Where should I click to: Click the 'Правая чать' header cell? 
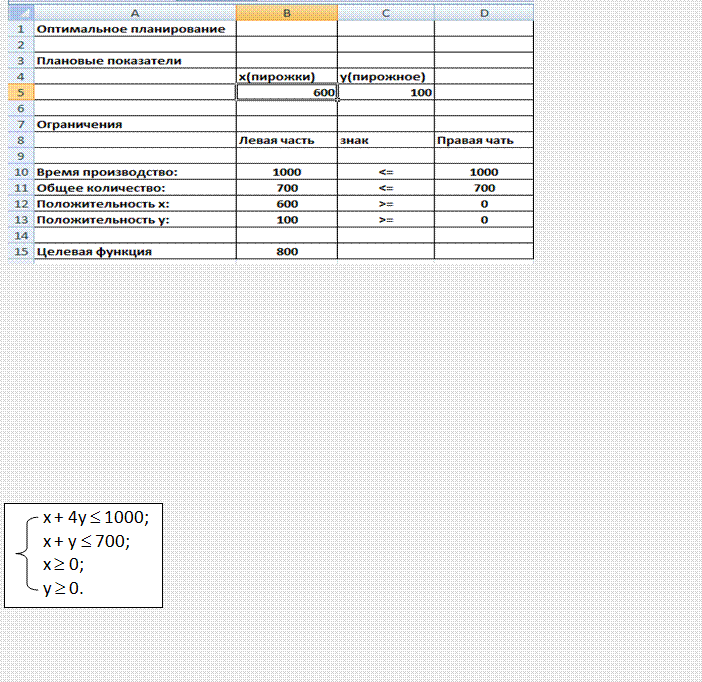click(483, 140)
